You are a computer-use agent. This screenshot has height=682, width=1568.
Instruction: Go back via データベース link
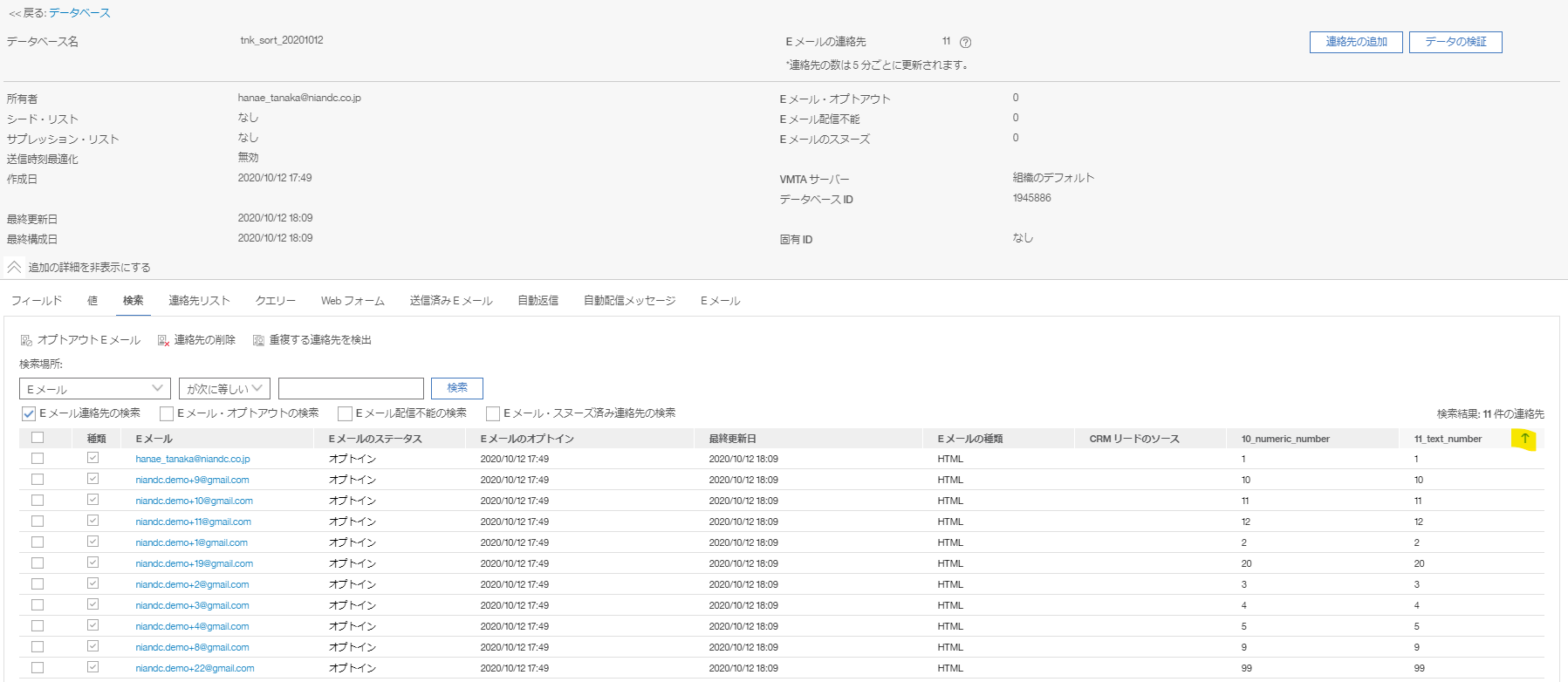[79, 13]
